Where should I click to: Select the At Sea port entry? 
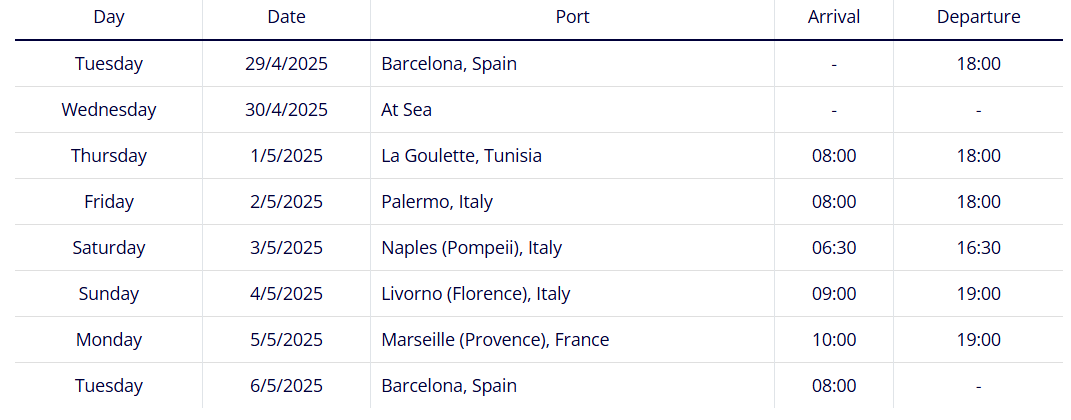[406, 109]
